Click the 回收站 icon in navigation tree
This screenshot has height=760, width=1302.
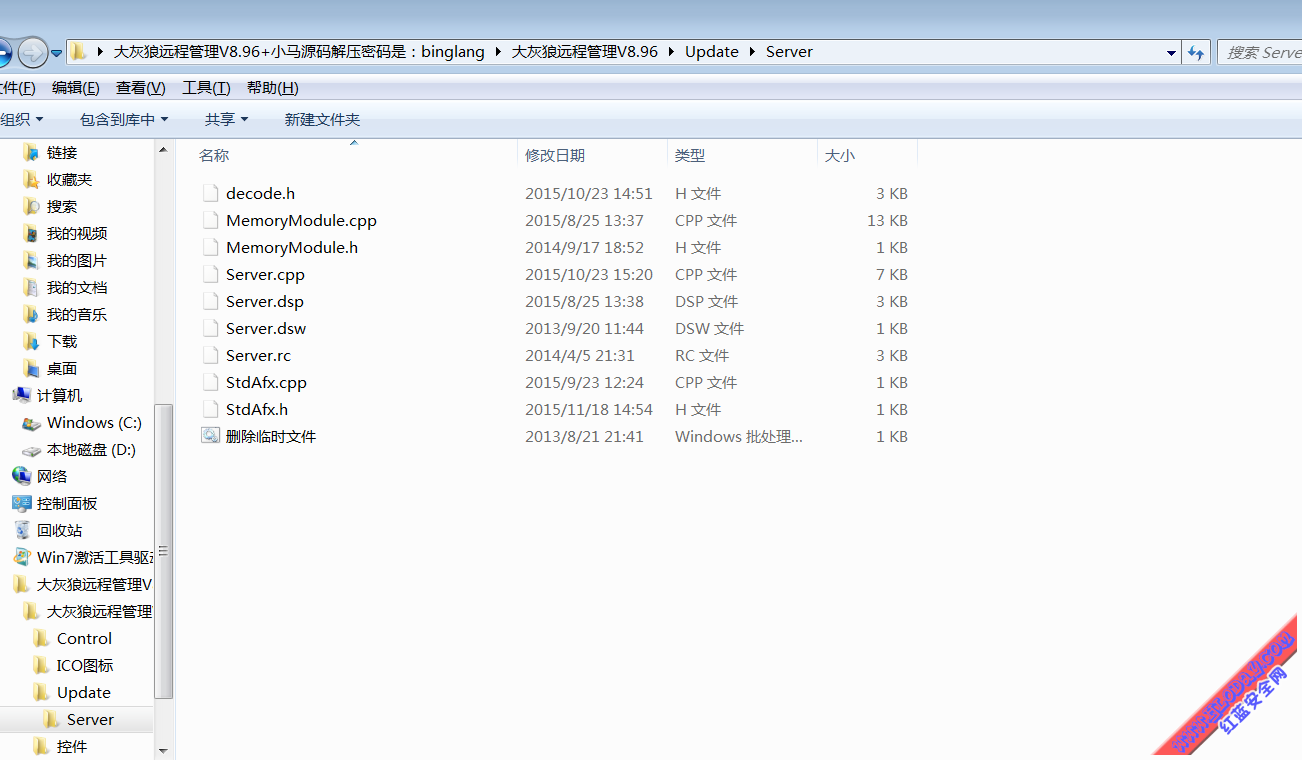21,530
